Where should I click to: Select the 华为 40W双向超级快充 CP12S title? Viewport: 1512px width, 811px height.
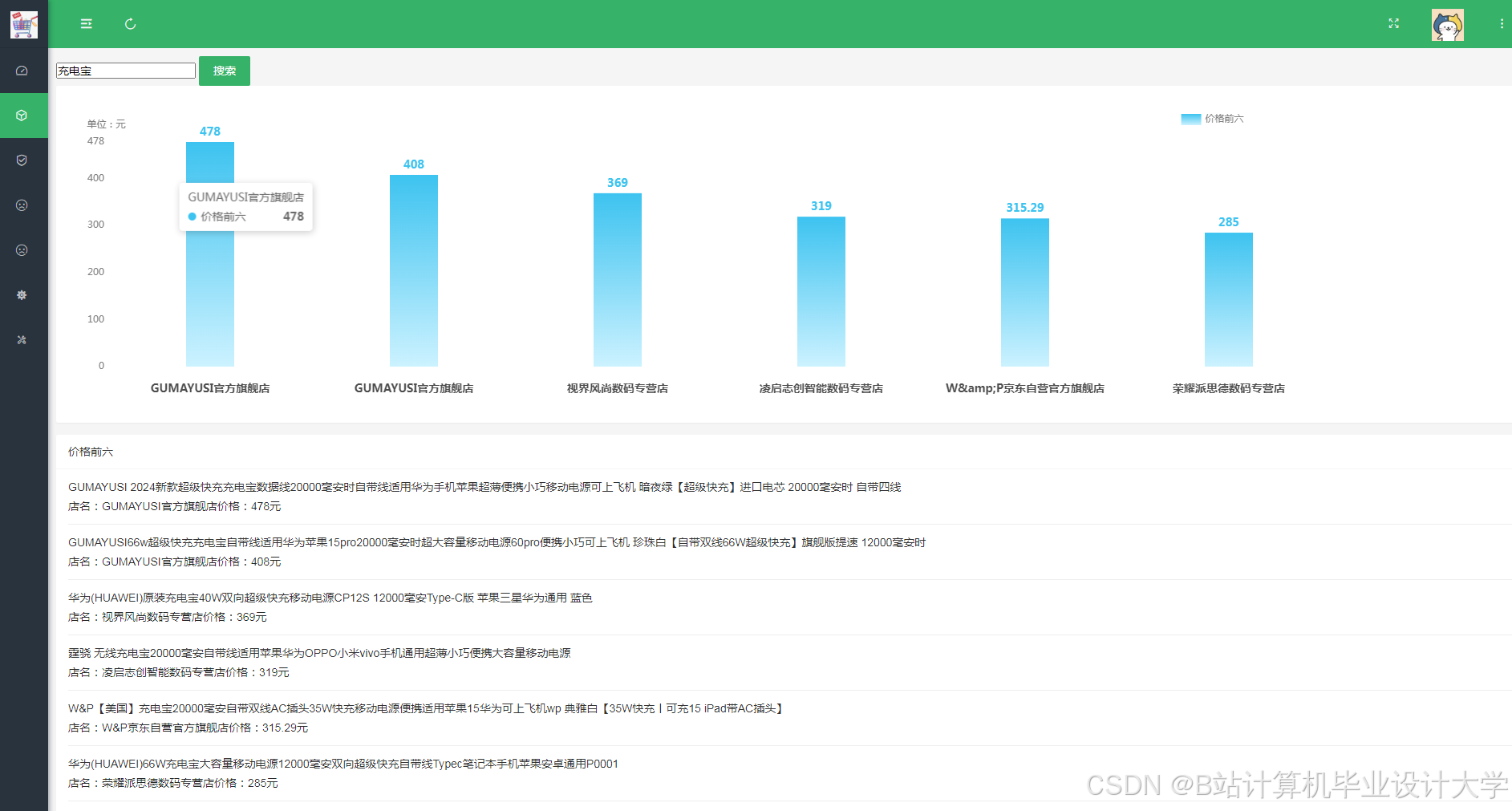pyautogui.click(x=330, y=598)
